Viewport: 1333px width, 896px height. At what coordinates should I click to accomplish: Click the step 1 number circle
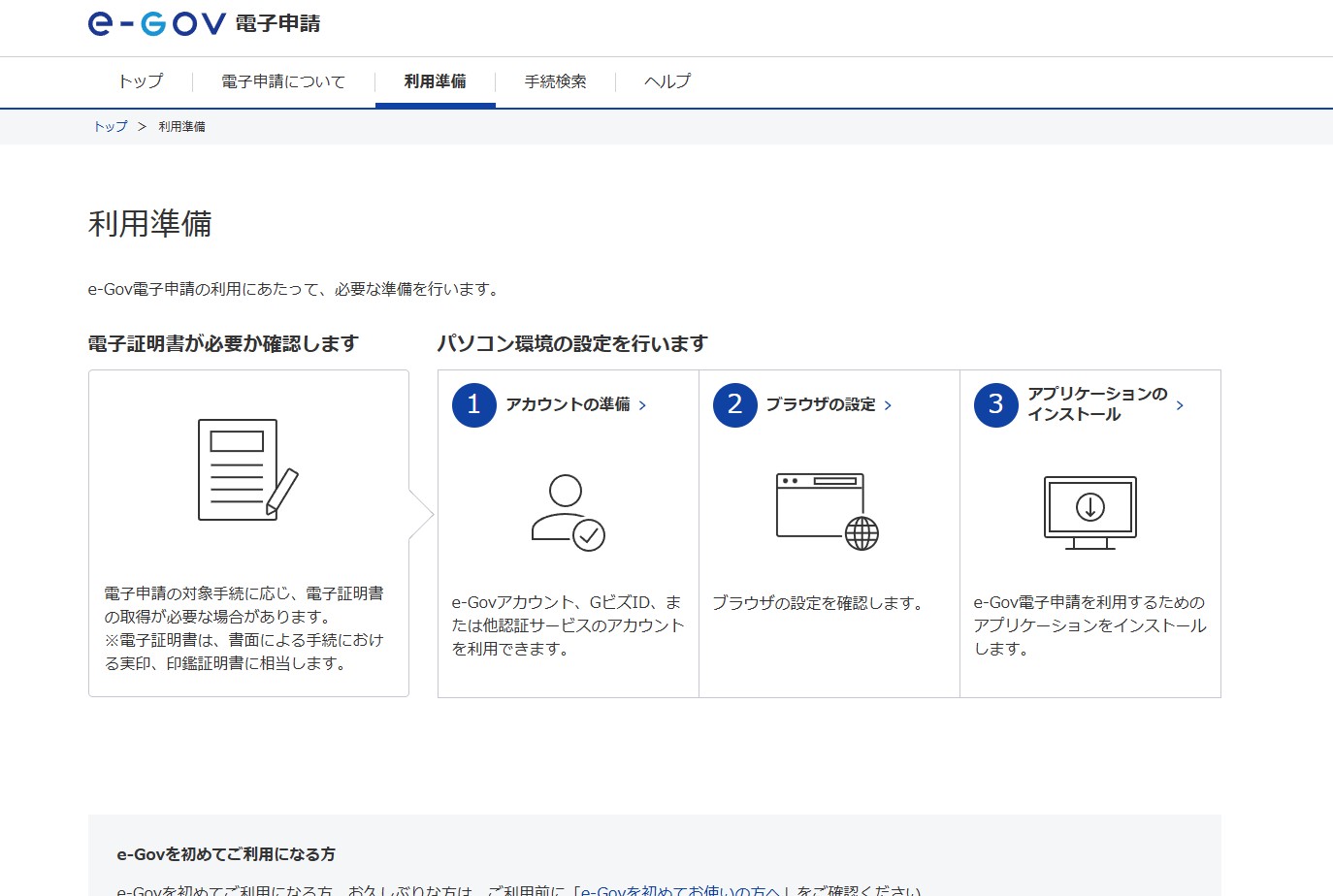click(x=474, y=404)
